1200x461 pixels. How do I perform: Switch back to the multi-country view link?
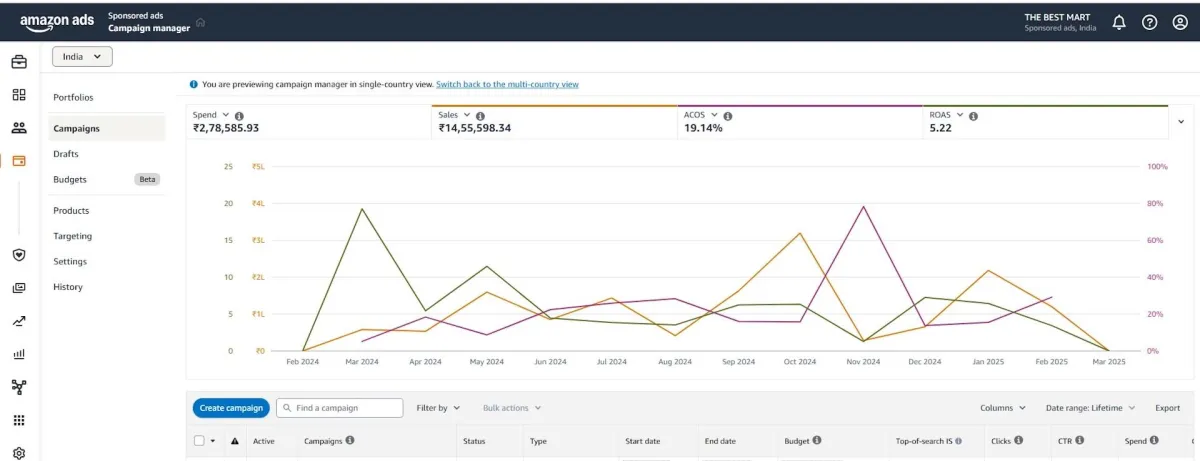point(507,85)
